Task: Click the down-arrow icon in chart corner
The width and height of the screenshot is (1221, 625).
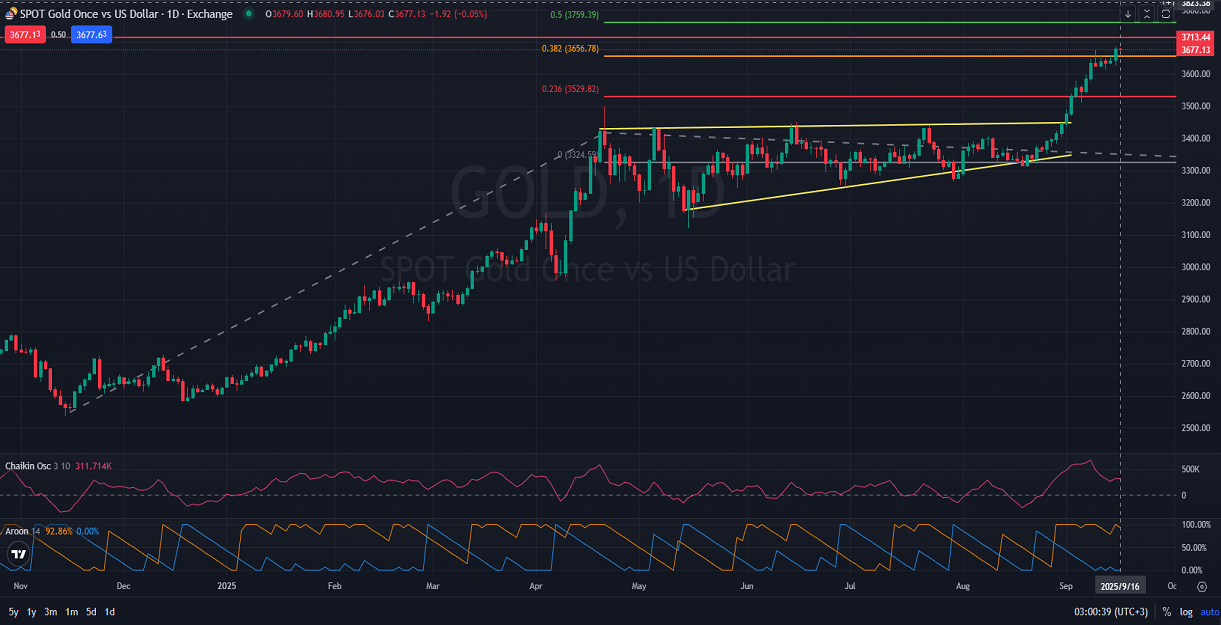Action: pos(1128,14)
